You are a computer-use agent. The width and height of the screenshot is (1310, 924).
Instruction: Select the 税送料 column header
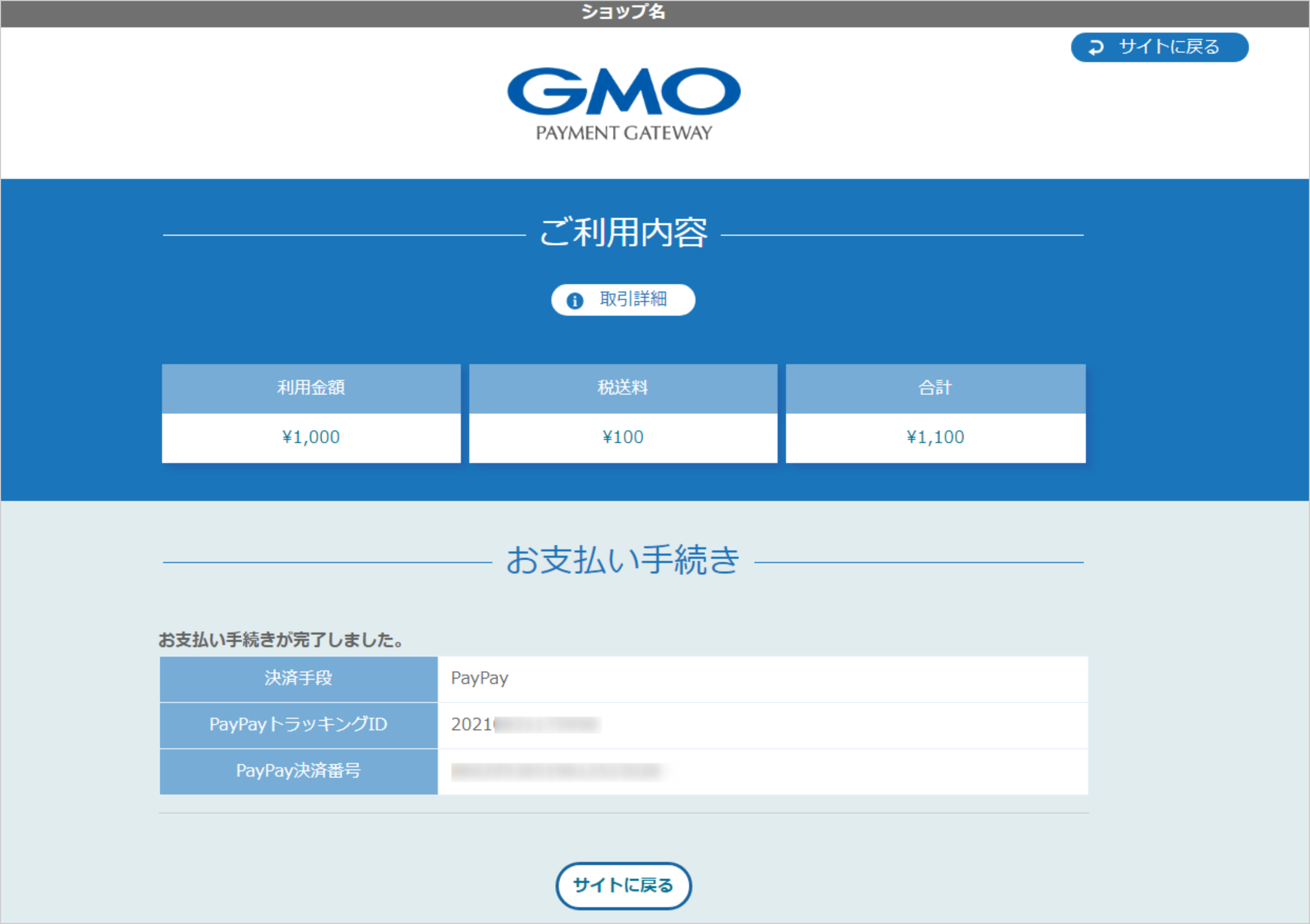[623, 389]
